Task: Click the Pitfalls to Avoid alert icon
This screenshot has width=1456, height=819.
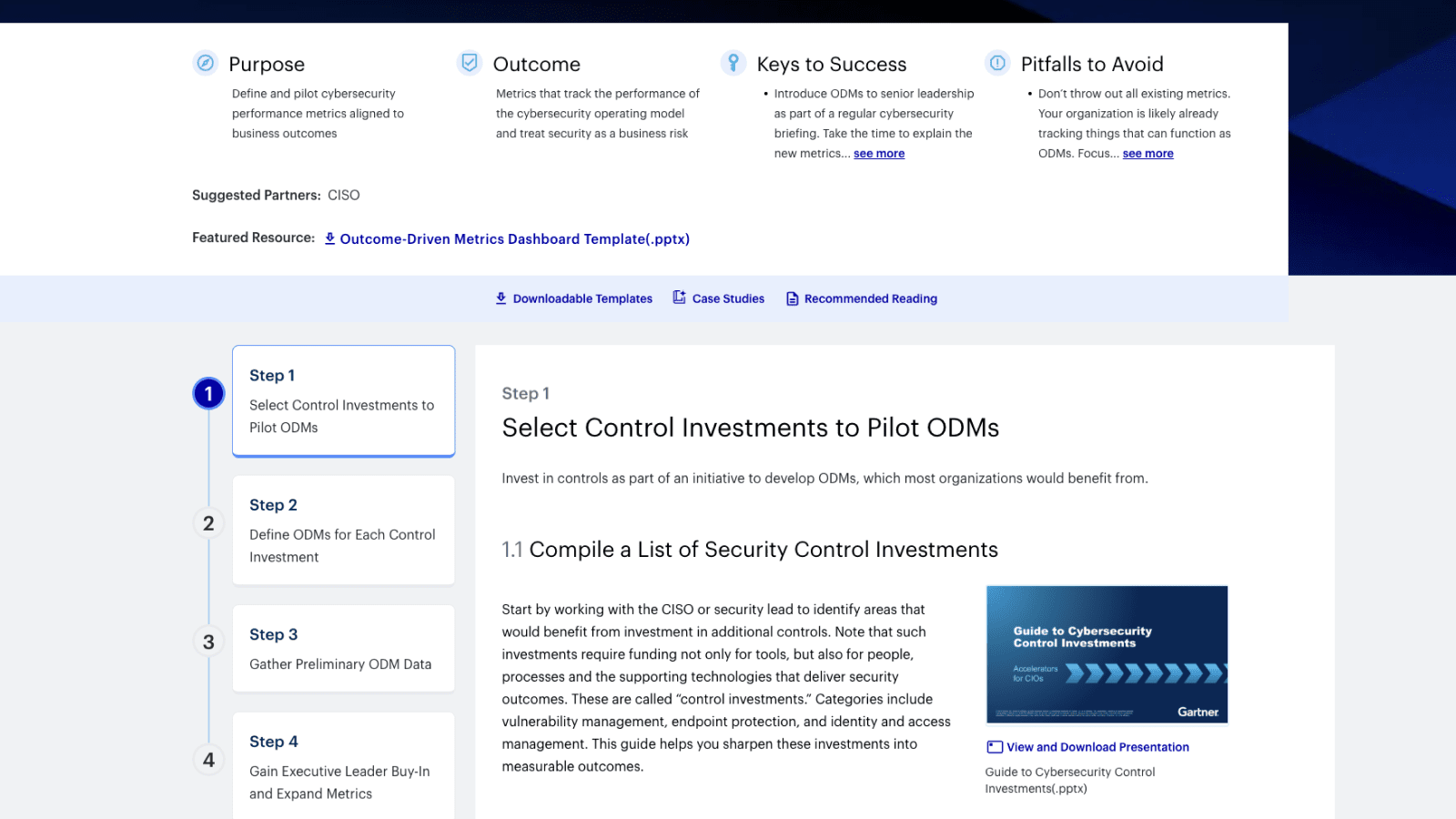Action: tap(997, 63)
